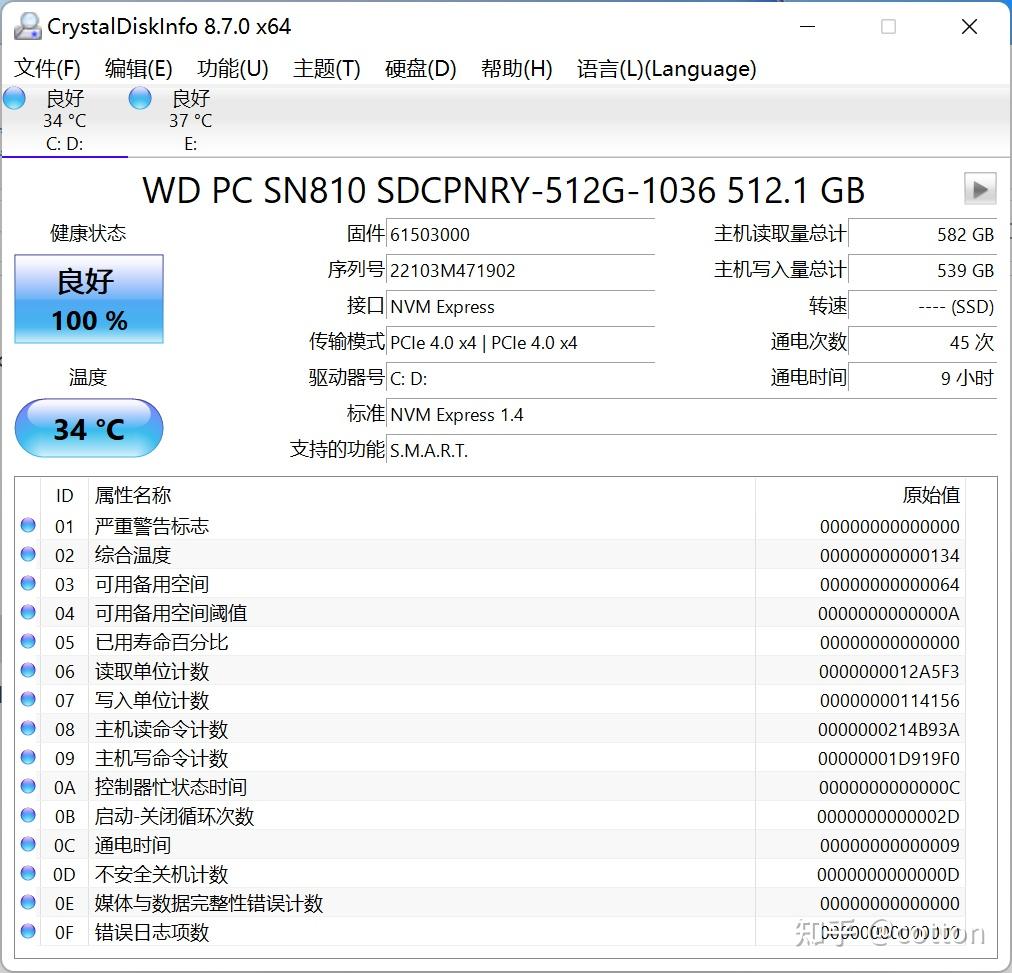Click the 固件 firmware value field
Image resolution: width=1012 pixels, height=973 pixels.
(520, 234)
